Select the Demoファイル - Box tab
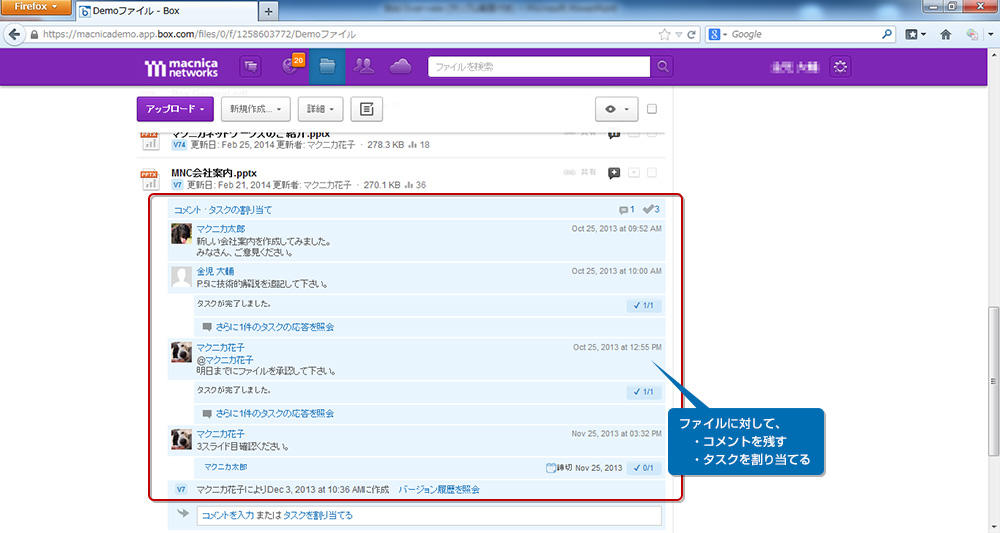Image resolution: width=1000 pixels, height=533 pixels. coord(167,11)
